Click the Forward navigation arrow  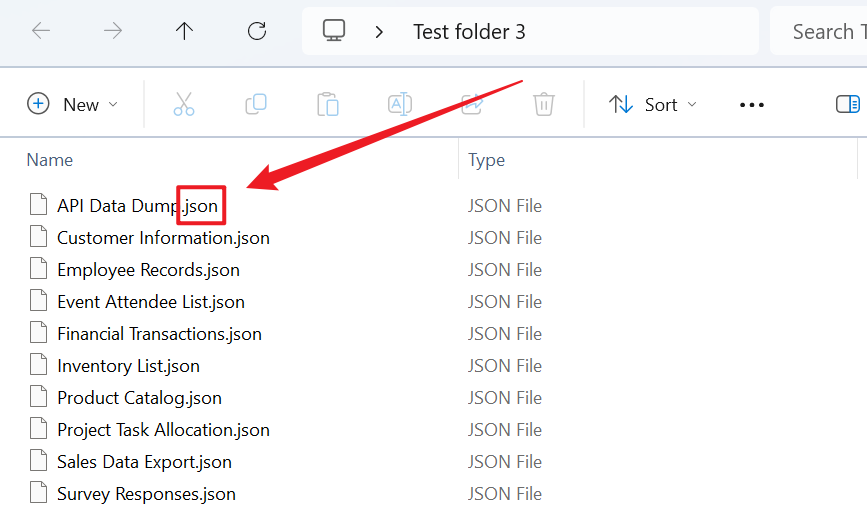(x=113, y=31)
